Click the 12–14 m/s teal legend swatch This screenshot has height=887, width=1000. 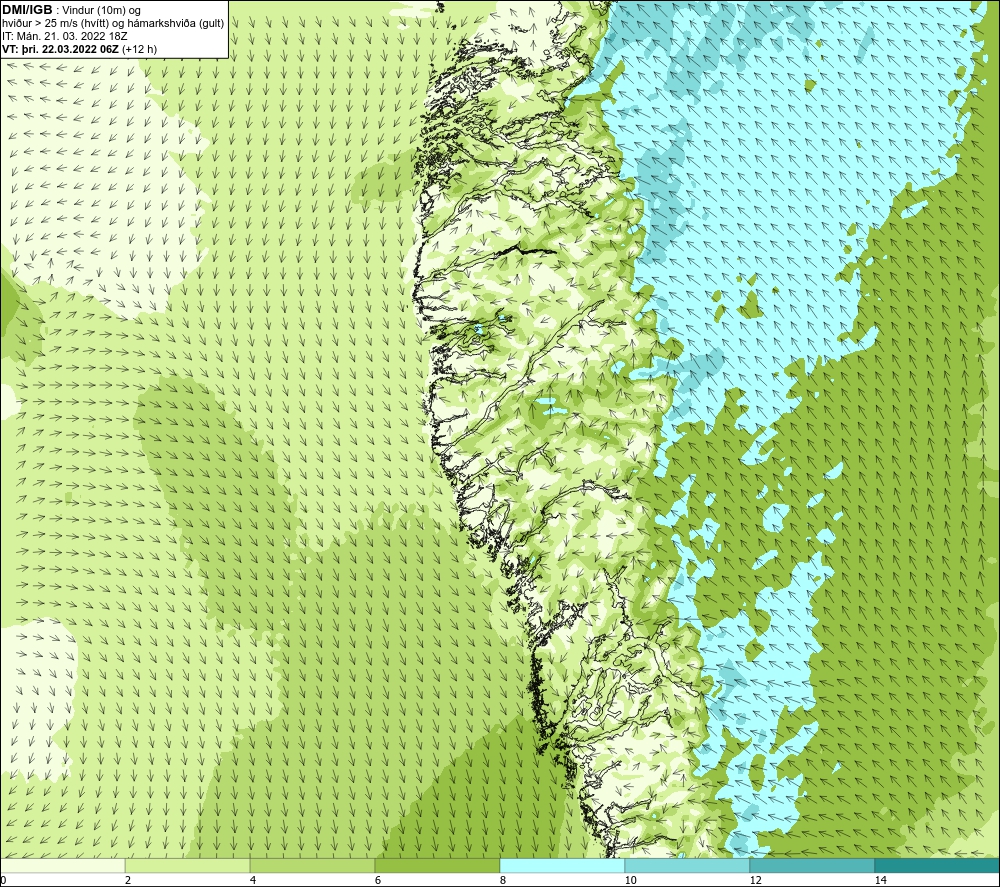point(812,866)
